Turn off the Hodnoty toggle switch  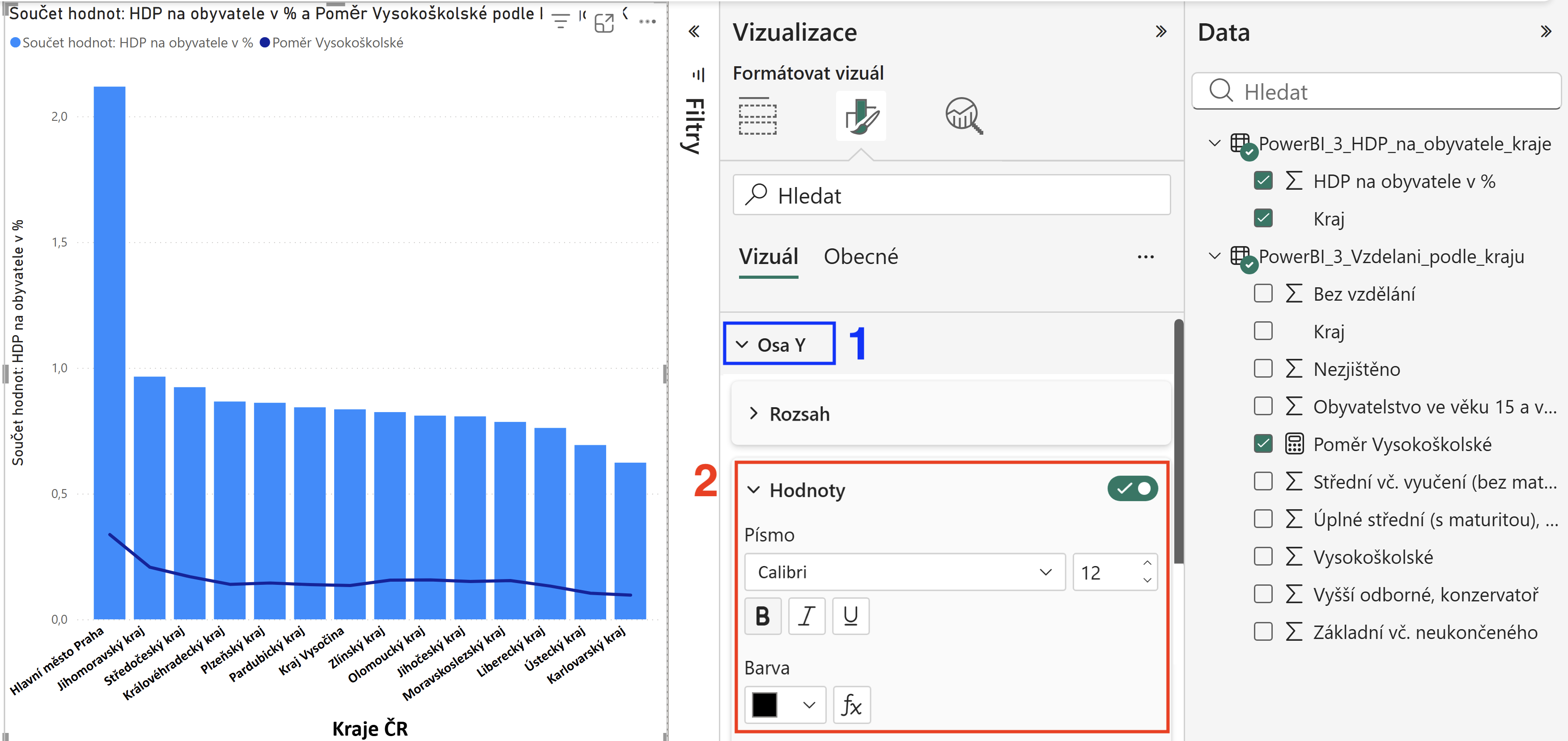[1132, 488]
